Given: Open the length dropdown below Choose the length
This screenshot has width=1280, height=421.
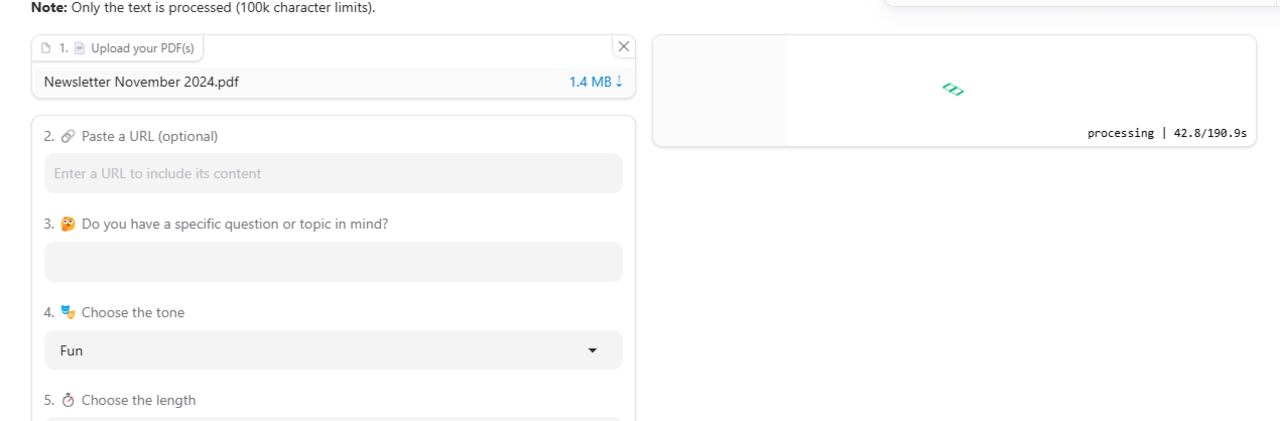Looking at the screenshot, I should (x=332, y=418).
